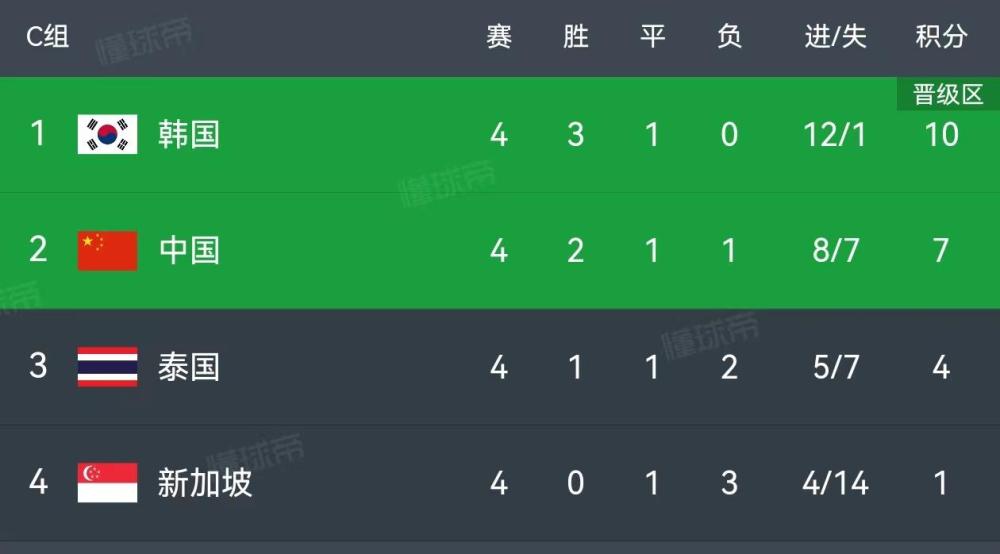Open team 韩国 from the standings
Image resolution: width=1000 pixels, height=554 pixels.
click(x=189, y=135)
